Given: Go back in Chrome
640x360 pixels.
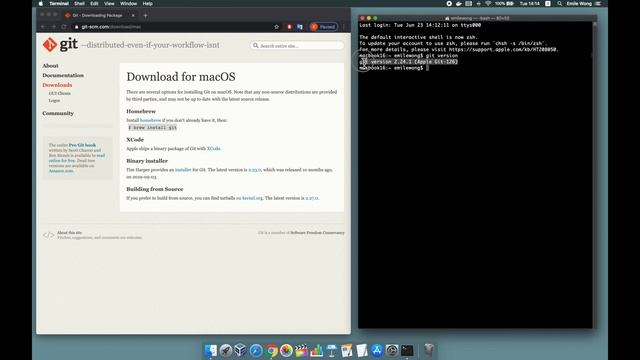Looking at the screenshot, I should (43, 27).
